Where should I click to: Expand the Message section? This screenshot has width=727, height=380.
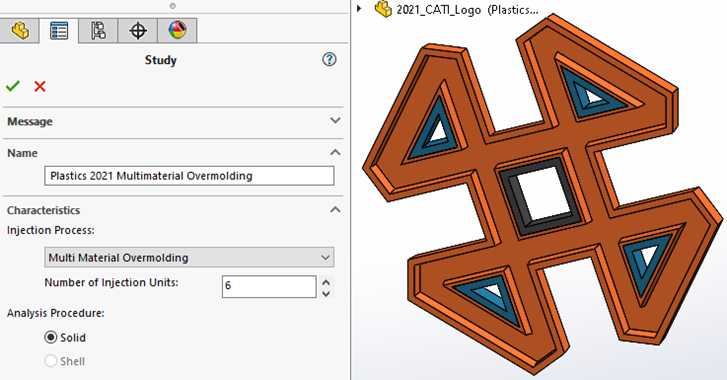[x=335, y=121]
